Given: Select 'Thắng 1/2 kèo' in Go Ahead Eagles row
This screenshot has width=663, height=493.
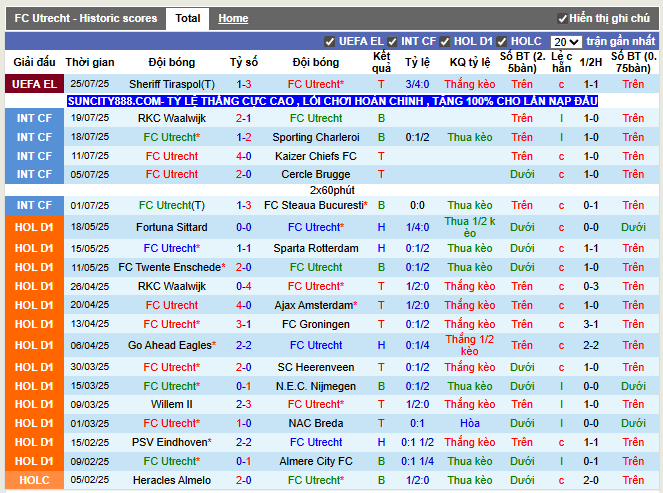Looking at the screenshot, I should 470,345.
